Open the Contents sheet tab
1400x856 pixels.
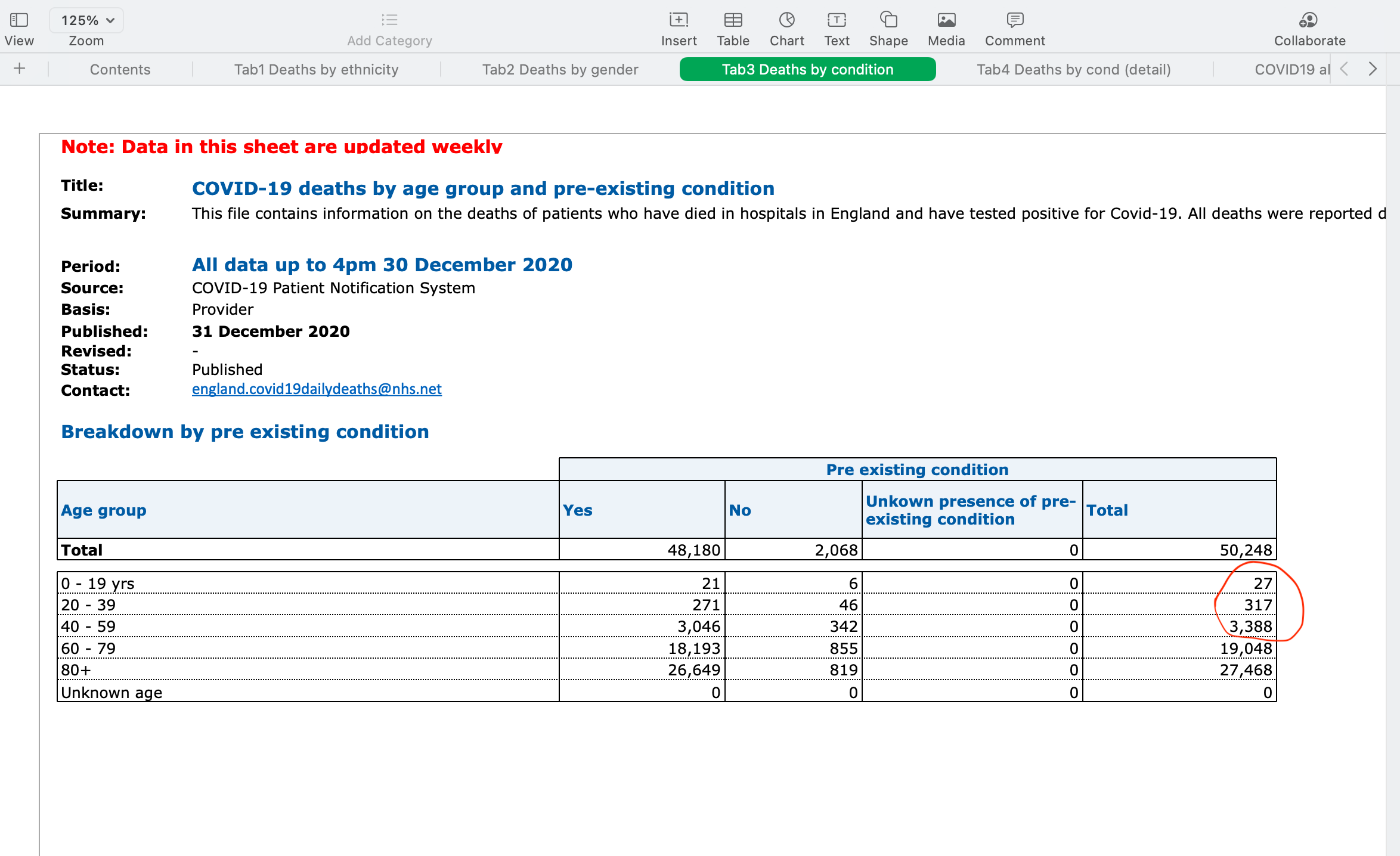coord(120,70)
